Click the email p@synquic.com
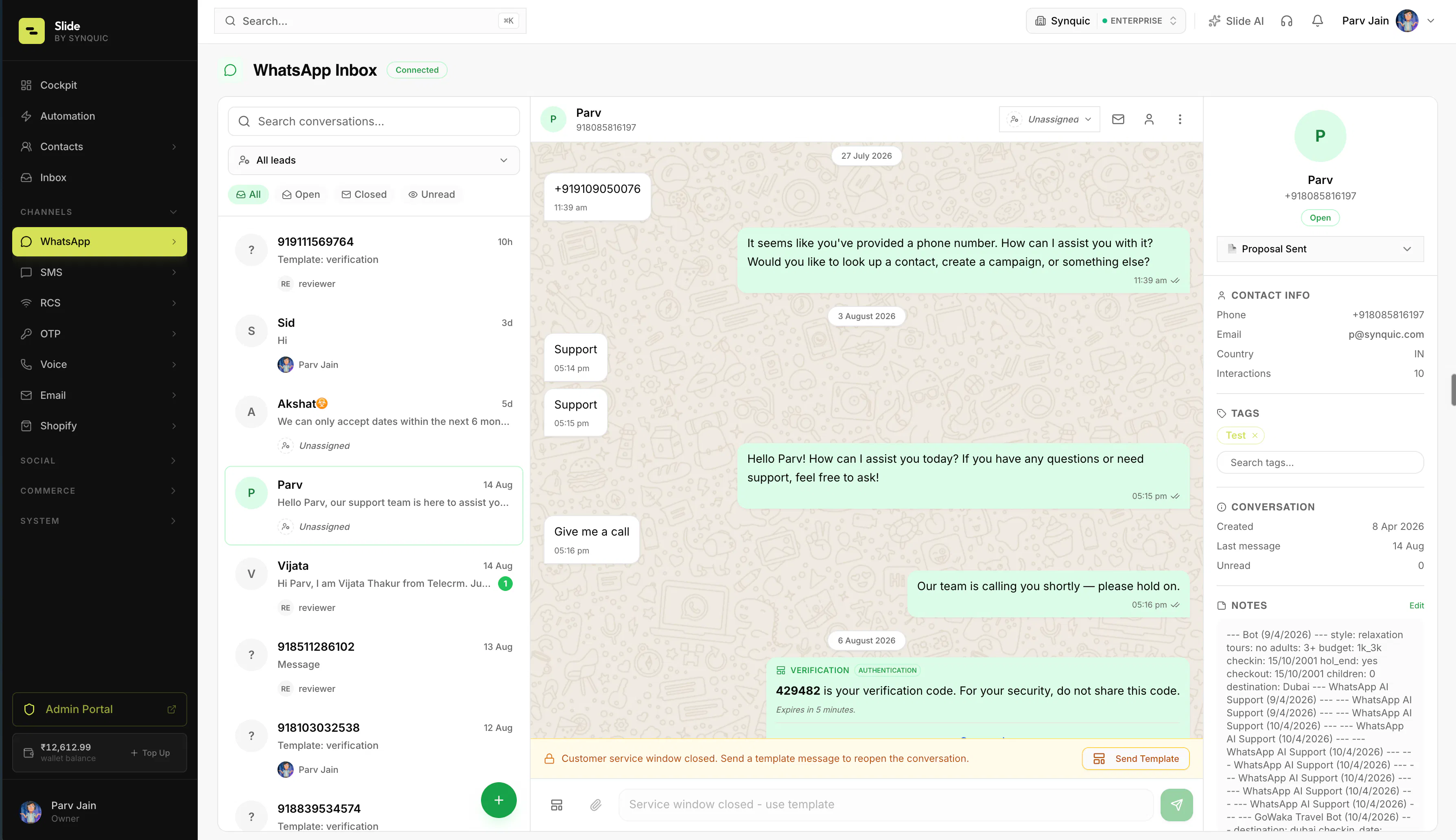Viewport: 1456px width, 840px height. (1386, 335)
